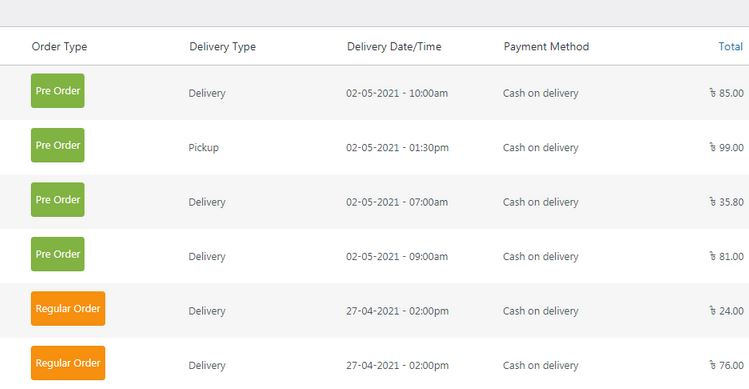Sort orders by the Total column header
Viewport: 749px width, 389px height.
730,46
